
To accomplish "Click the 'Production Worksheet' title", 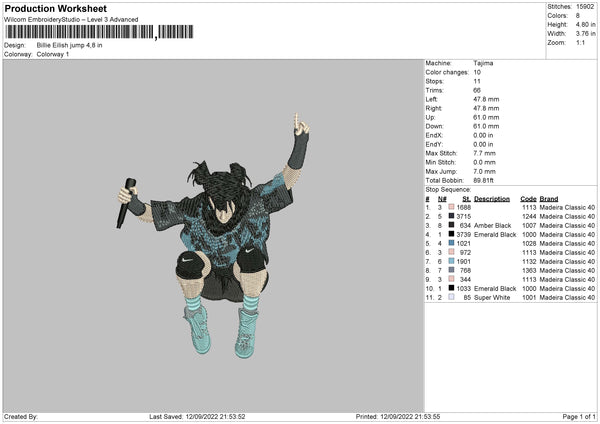I will point(55,9).
